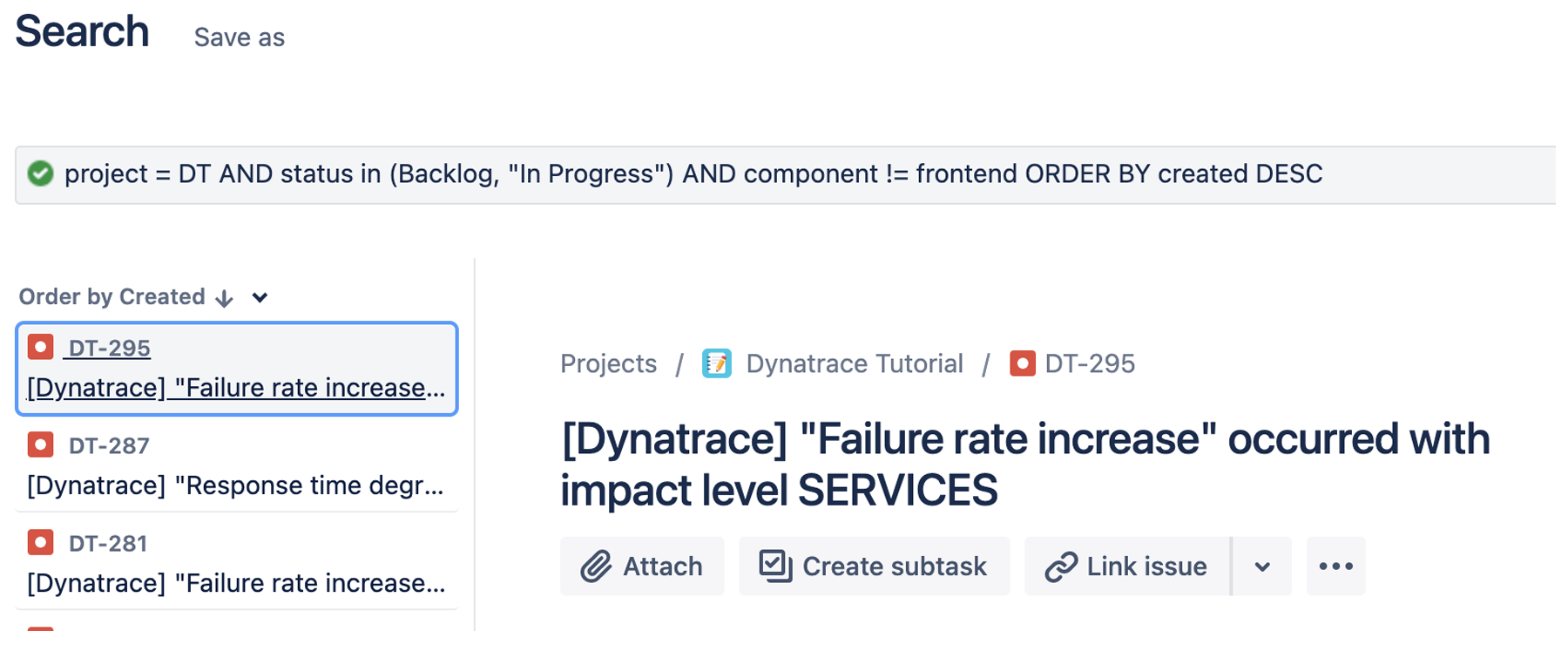Click the DT-281 bug type icon
The height and width of the screenshot is (665, 1568).
41,542
